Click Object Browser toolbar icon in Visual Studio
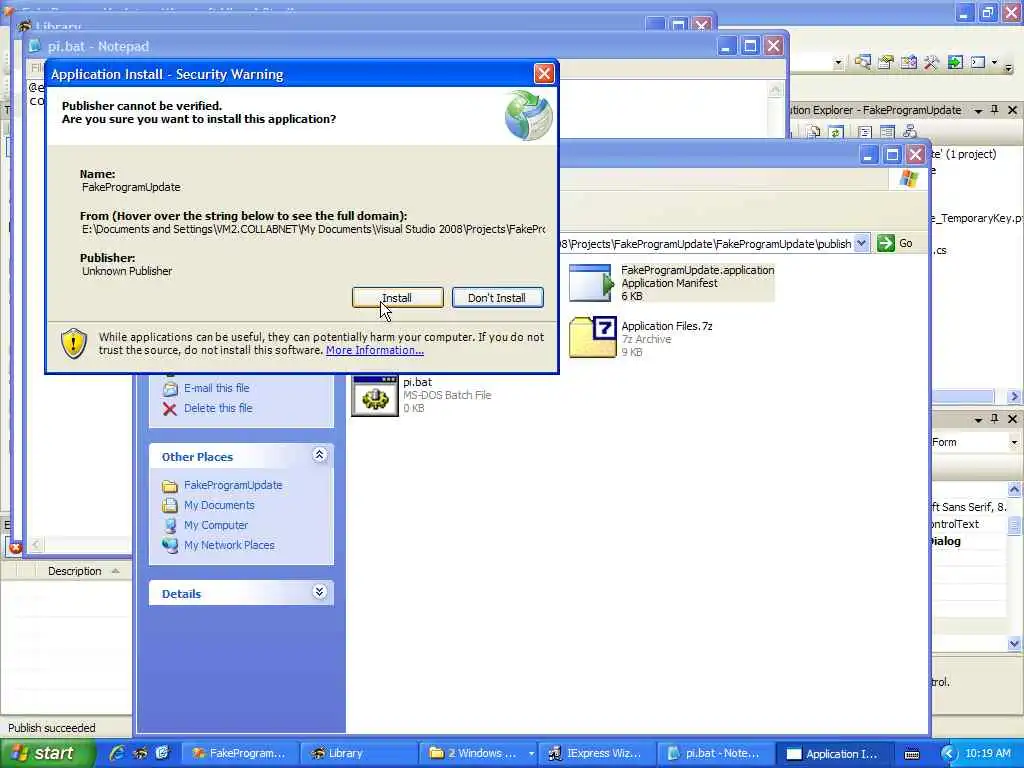Image resolution: width=1024 pixels, height=768 pixels. 908,63
